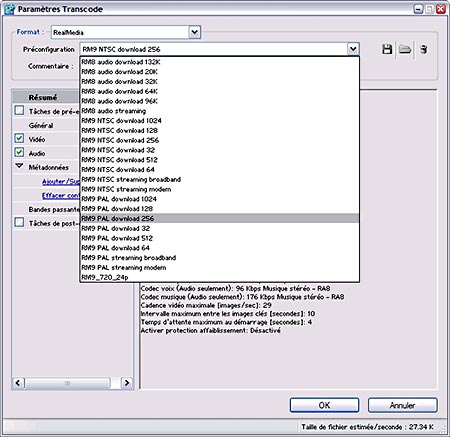The width and height of the screenshot is (450, 437).
Task: Click the sidebar horizontal scrollbar thumb
Action: click(x=67, y=383)
